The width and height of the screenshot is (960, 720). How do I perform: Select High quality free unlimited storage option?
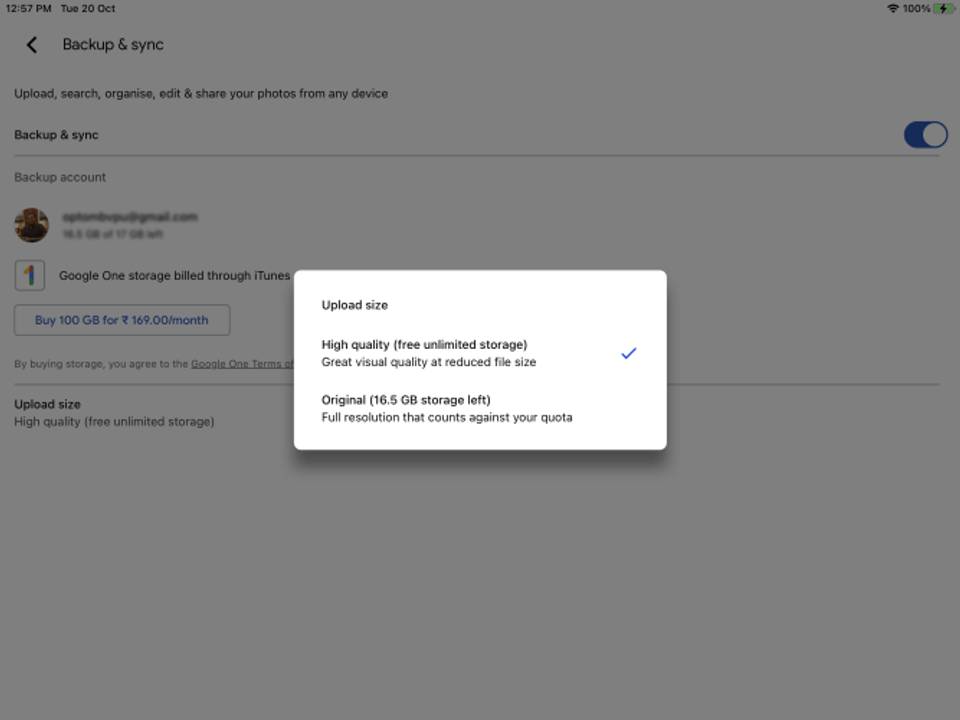click(480, 353)
